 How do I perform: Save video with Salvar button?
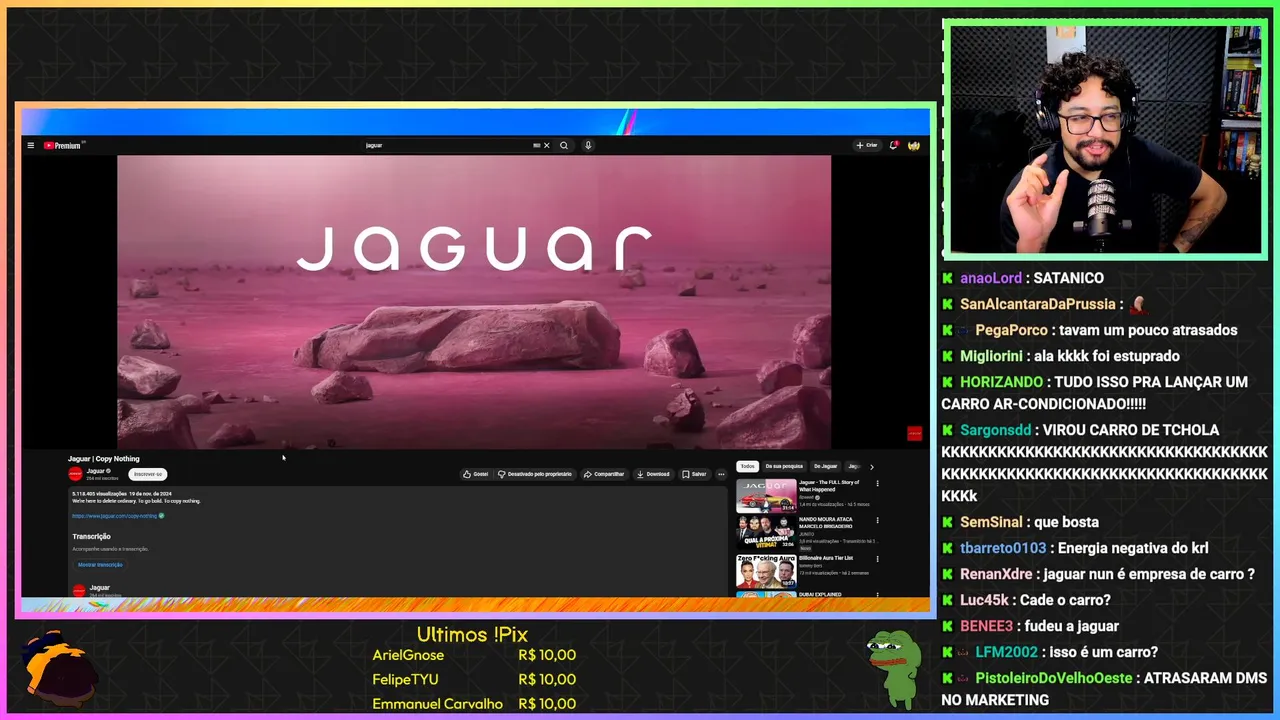tap(694, 474)
